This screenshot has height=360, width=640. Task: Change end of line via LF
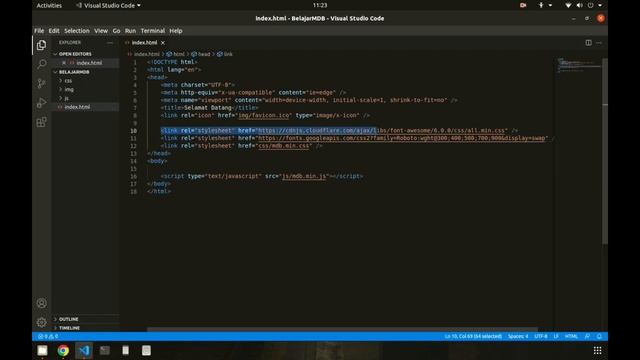pyautogui.click(x=556, y=336)
